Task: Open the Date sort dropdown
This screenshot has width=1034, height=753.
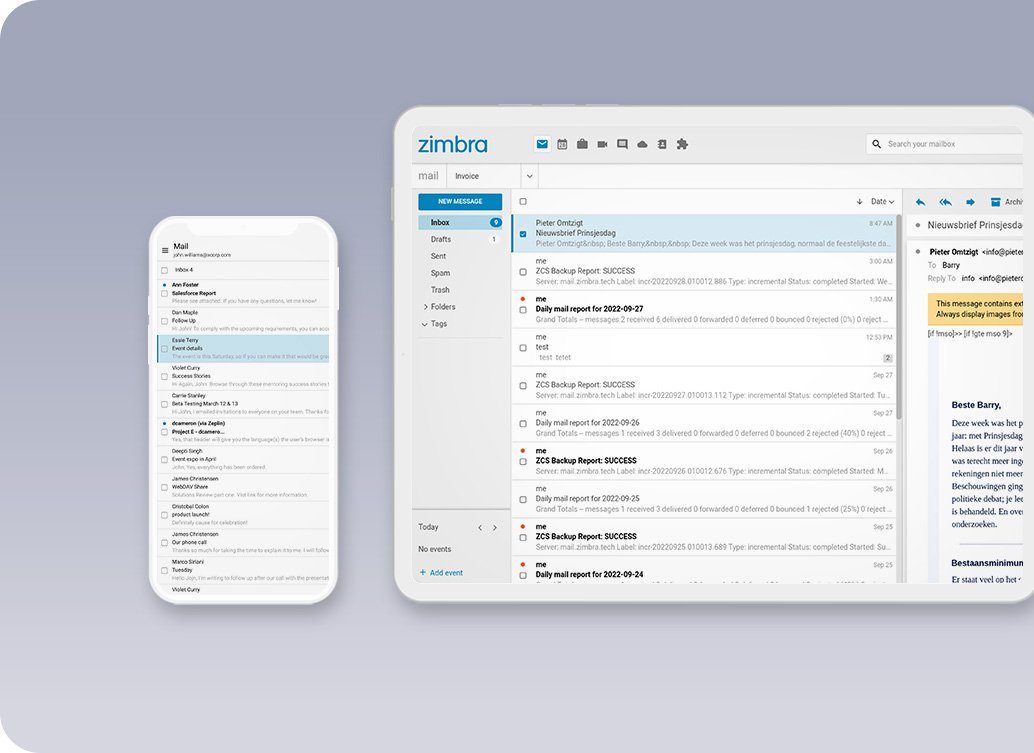Action: [882, 202]
